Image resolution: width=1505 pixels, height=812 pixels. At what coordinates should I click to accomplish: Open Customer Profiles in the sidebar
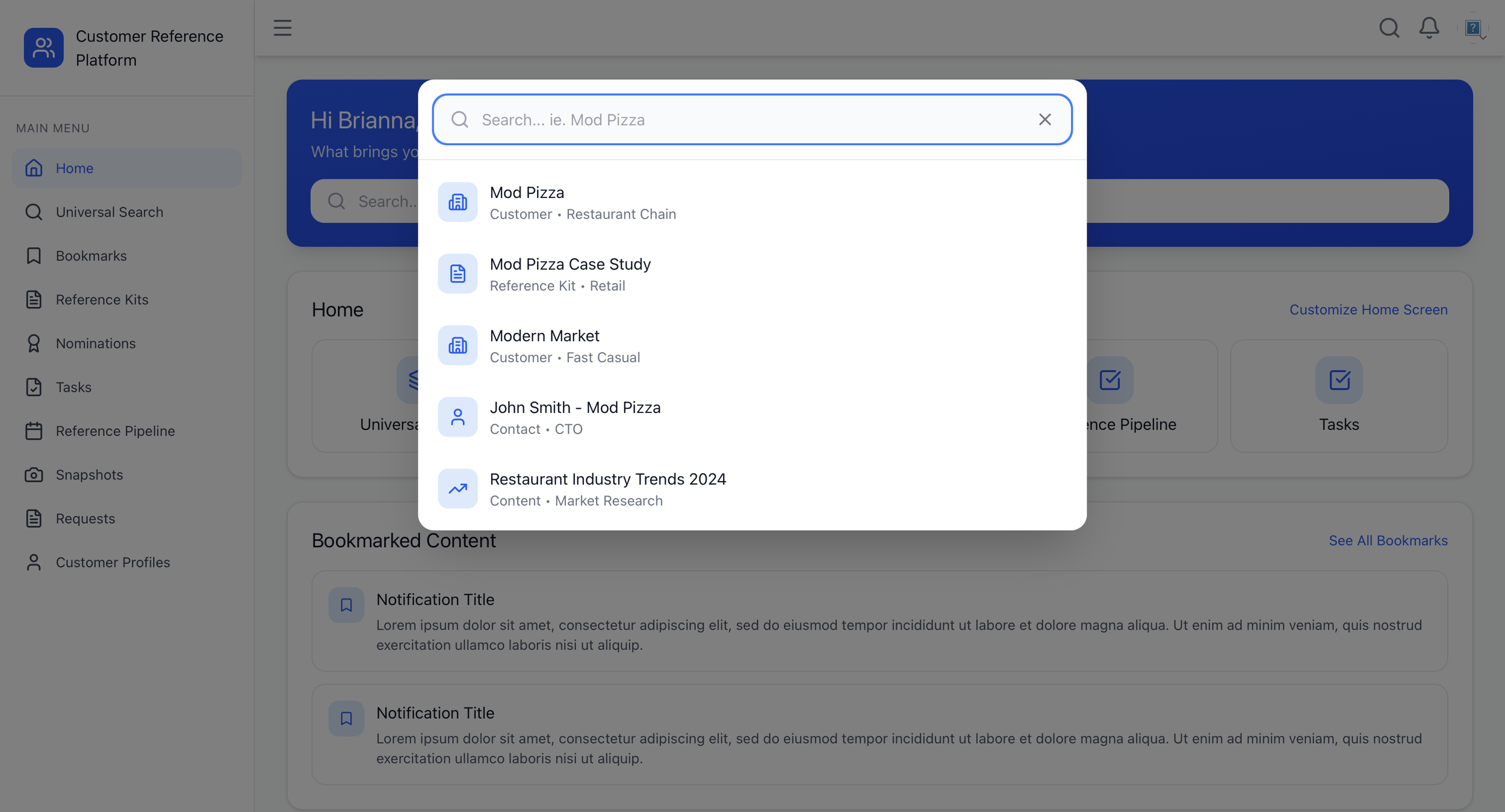click(126, 563)
